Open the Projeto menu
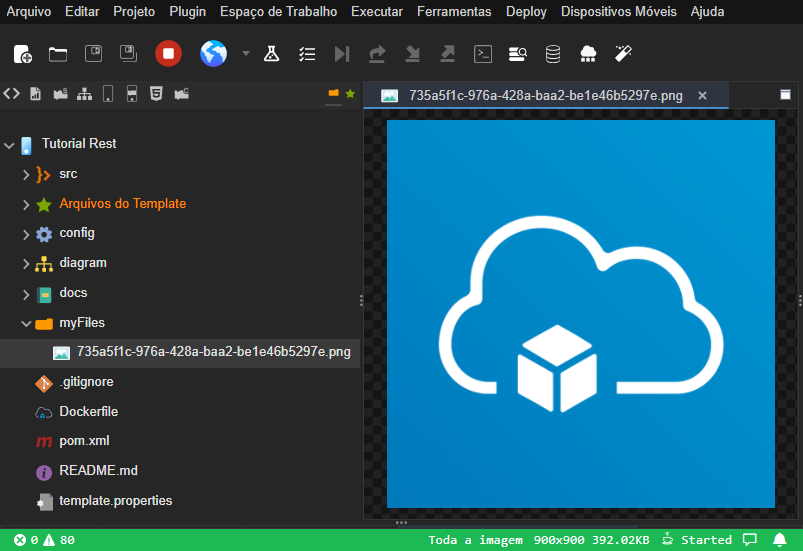 click(x=134, y=11)
